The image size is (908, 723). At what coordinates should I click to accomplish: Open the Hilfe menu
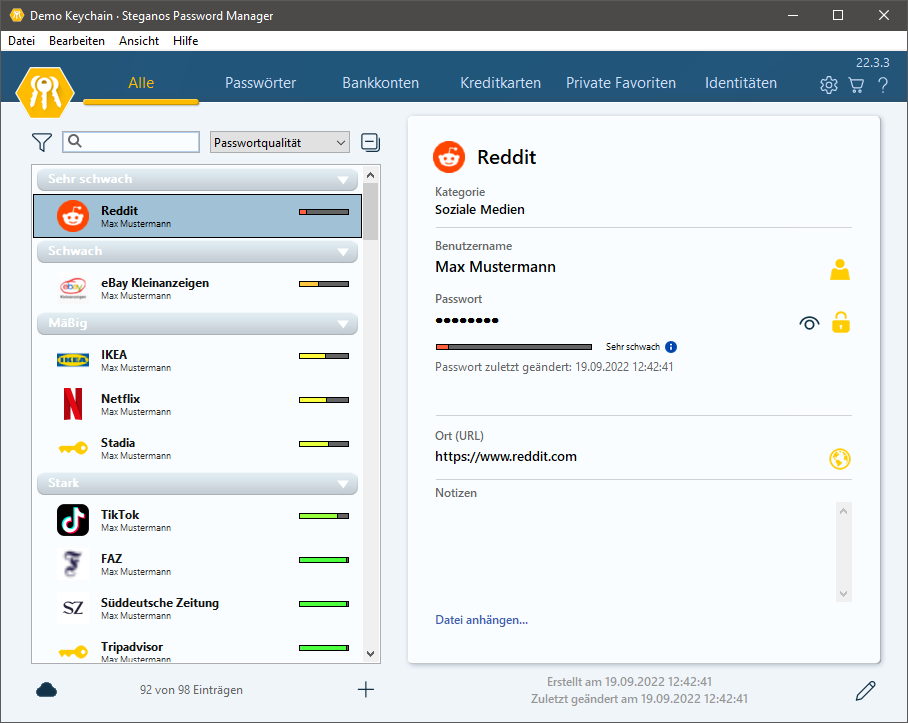point(185,41)
